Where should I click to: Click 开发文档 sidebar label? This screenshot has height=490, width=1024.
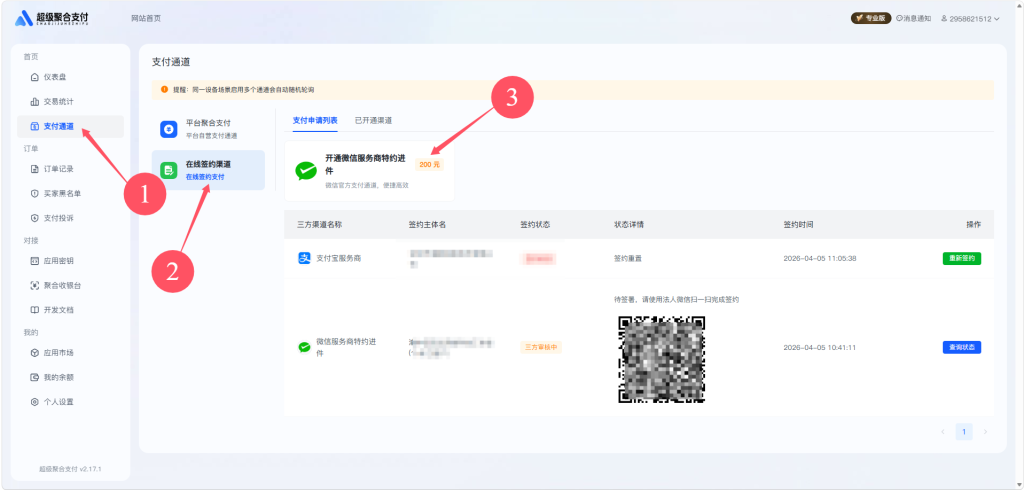59,310
